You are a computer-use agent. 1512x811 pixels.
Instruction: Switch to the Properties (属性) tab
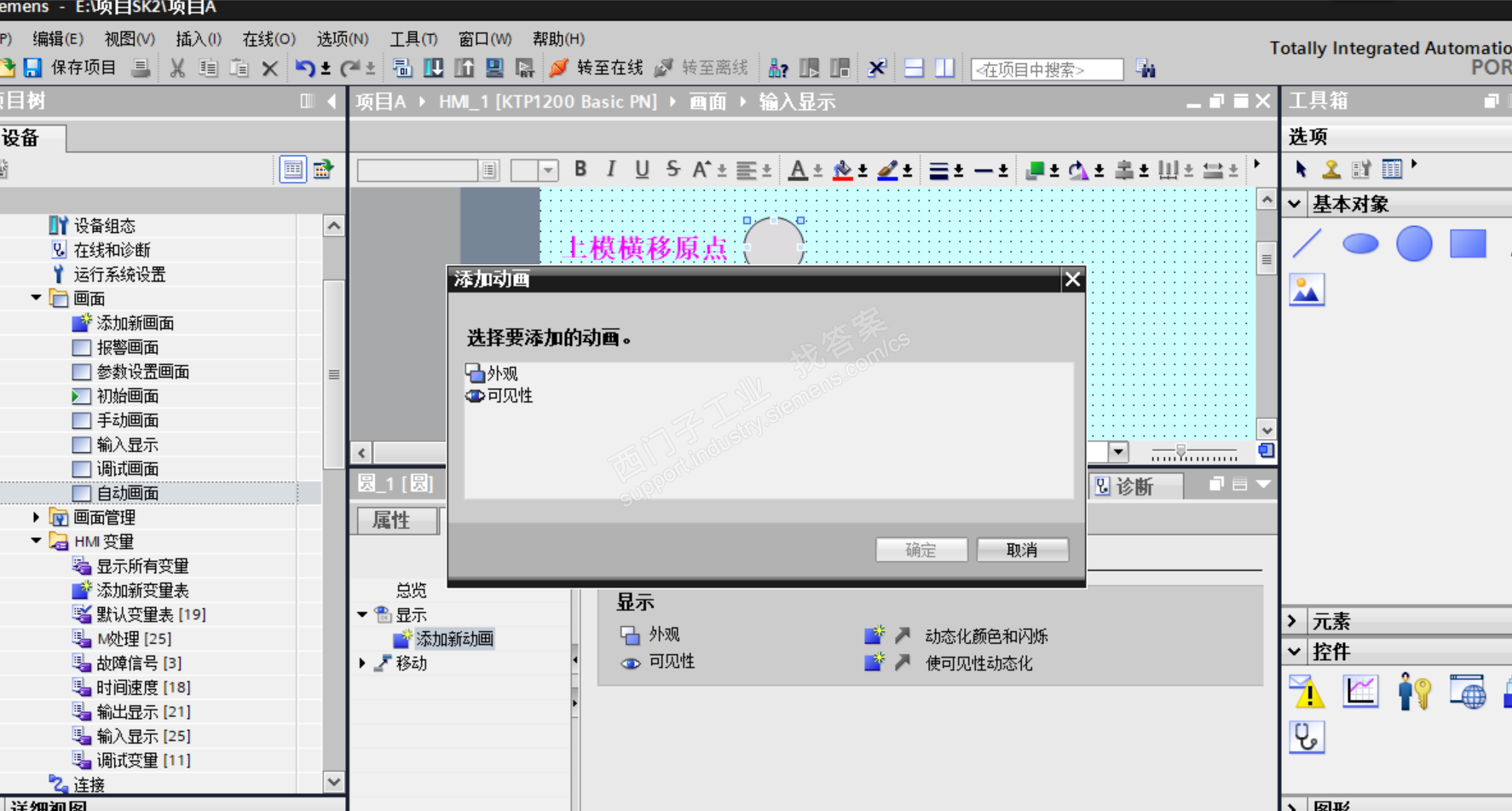point(397,519)
